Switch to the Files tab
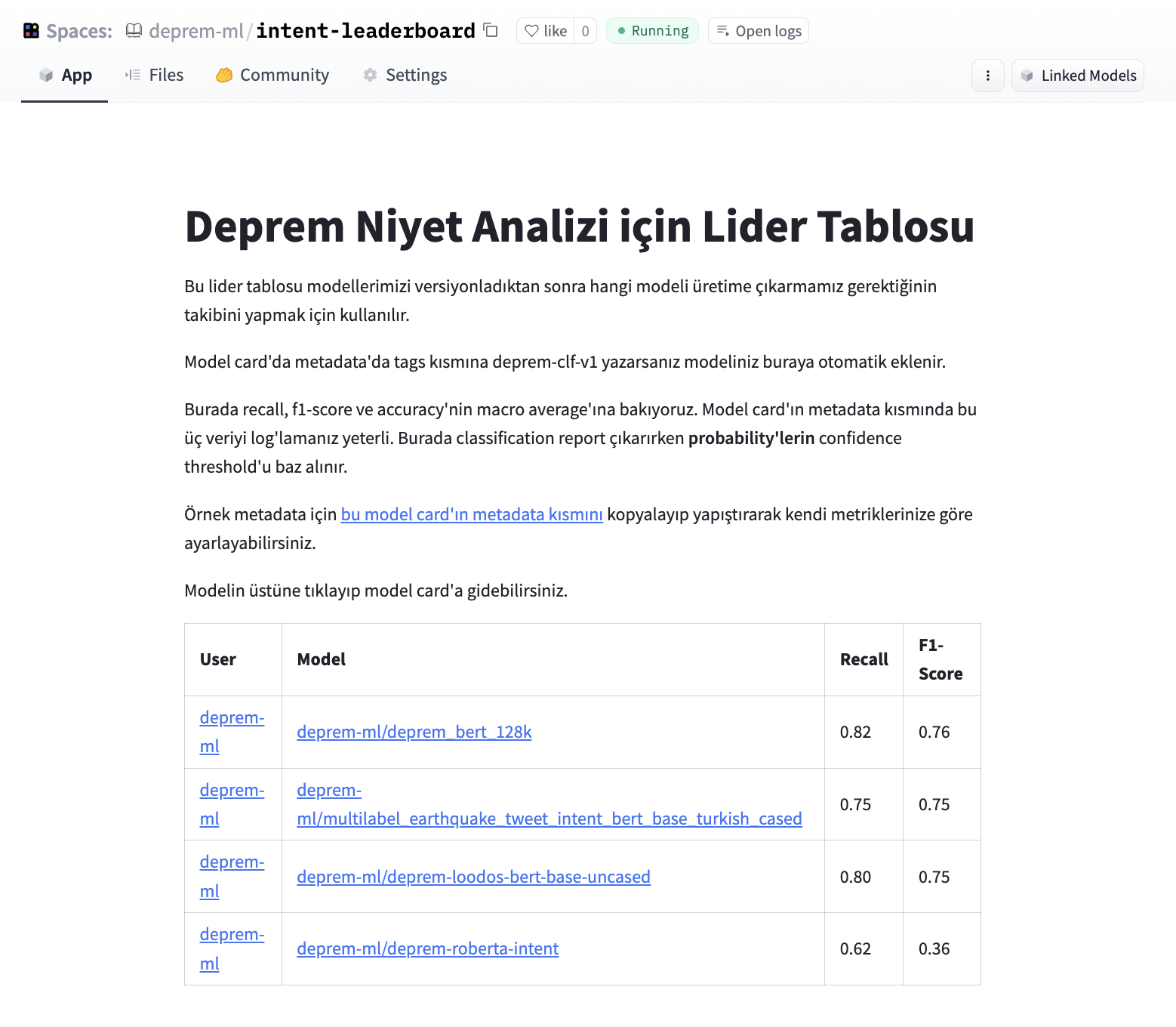Screen dimensions: 1176x1027 click(155, 76)
